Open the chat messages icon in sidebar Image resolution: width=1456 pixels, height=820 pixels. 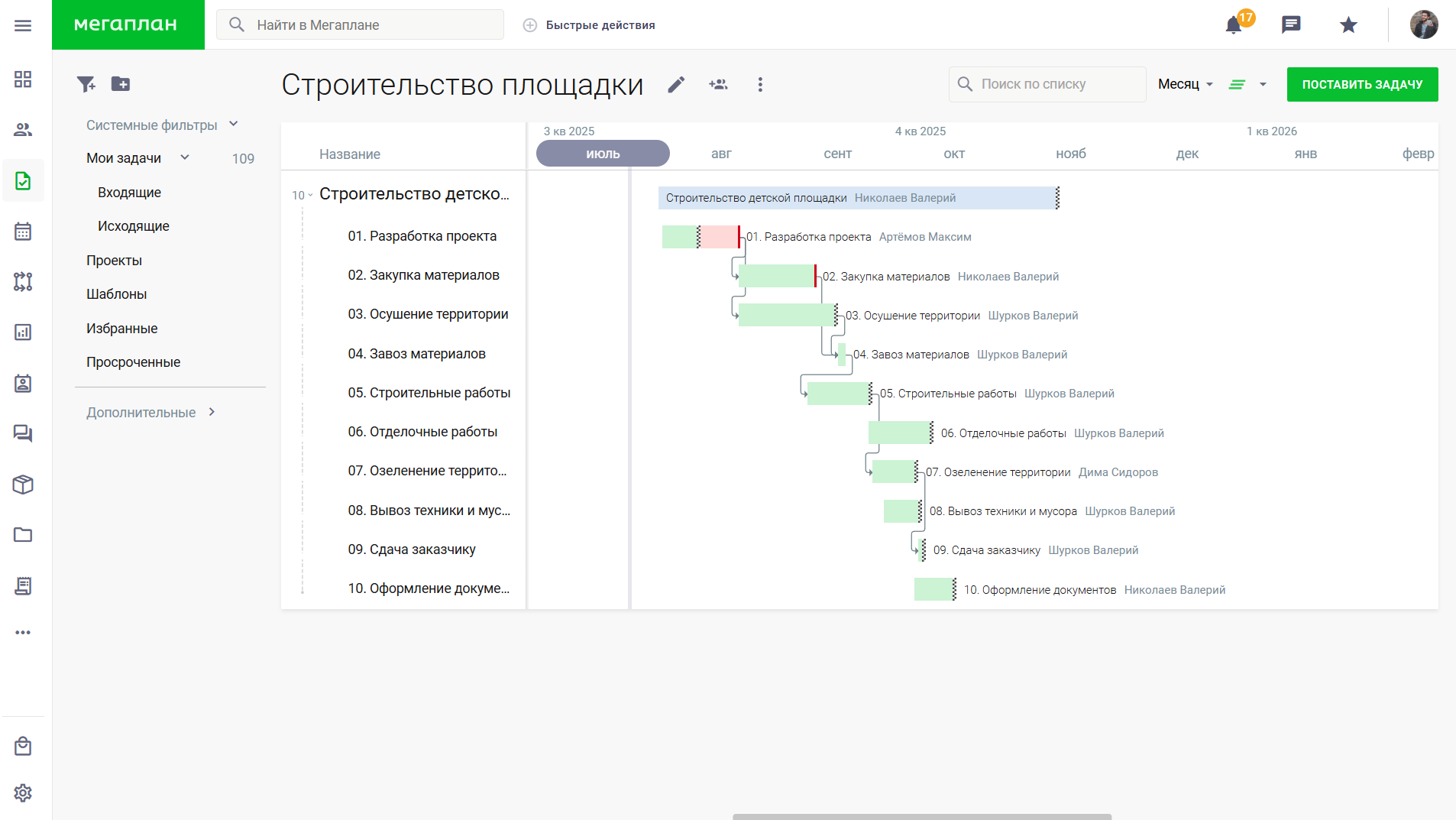(23, 433)
